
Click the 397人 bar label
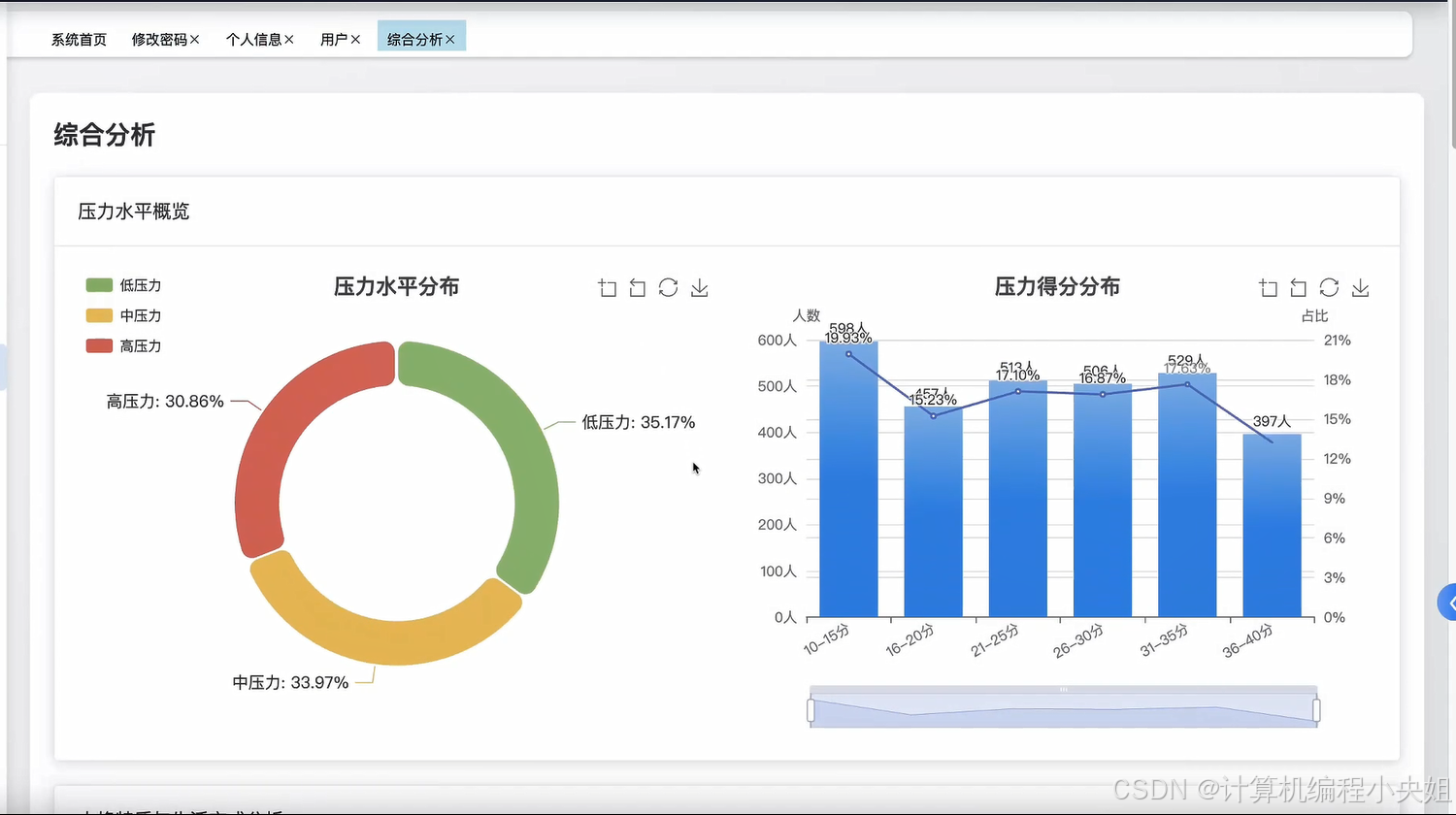click(1272, 421)
